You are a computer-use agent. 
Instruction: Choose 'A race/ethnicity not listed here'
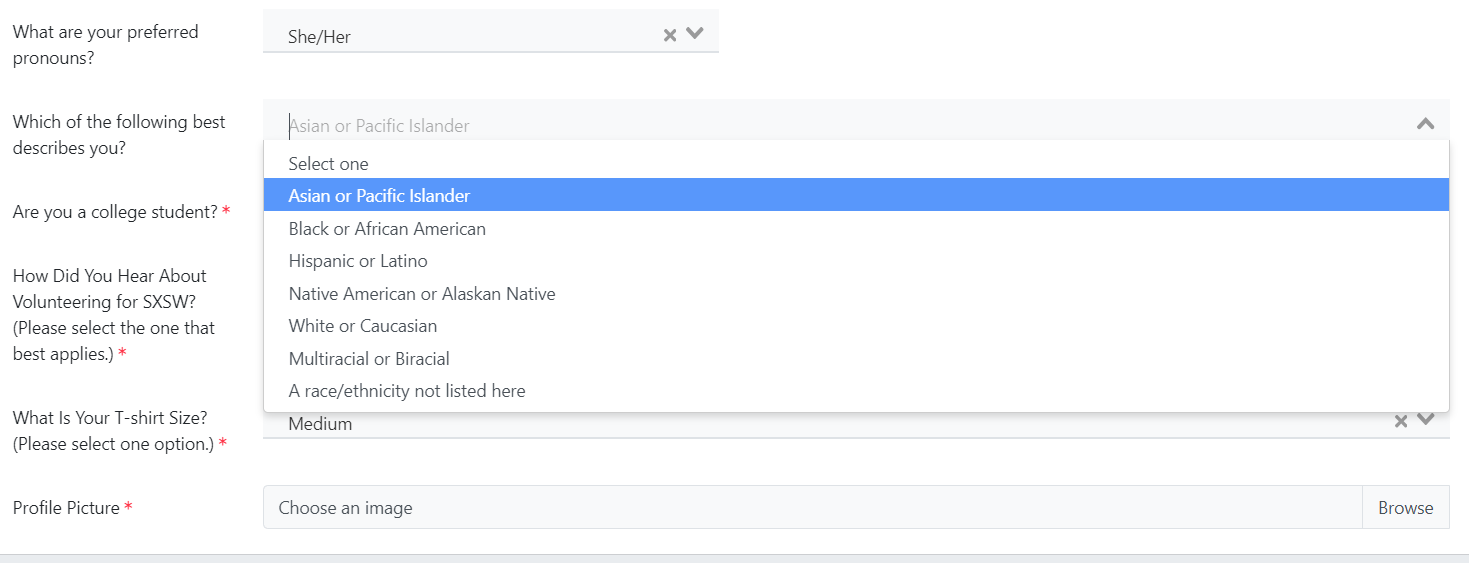(x=856, y=390)
